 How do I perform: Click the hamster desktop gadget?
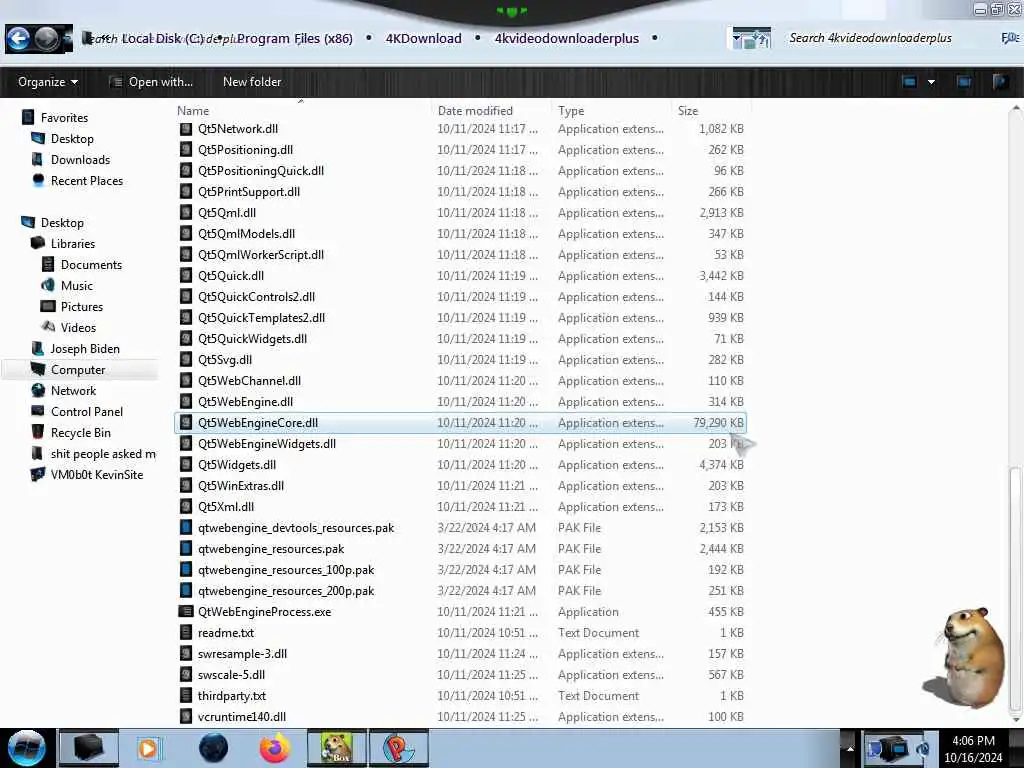[x=966, y=656]
